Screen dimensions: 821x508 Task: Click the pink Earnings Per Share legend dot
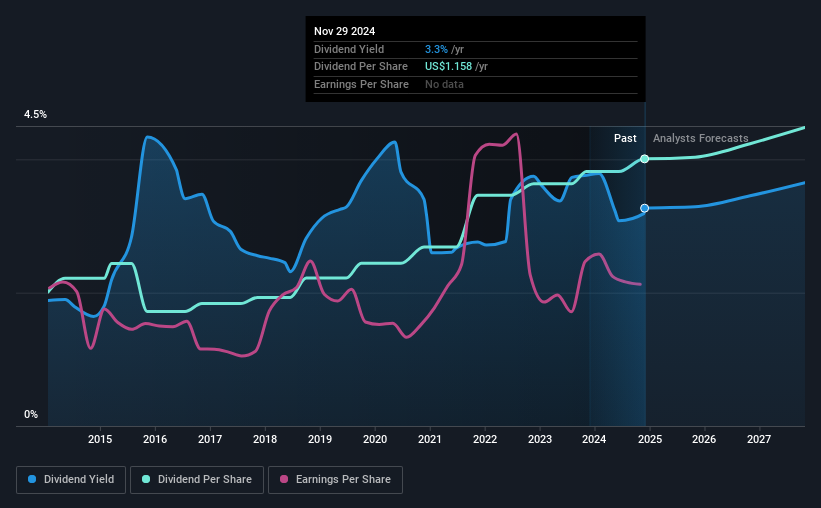284,479
